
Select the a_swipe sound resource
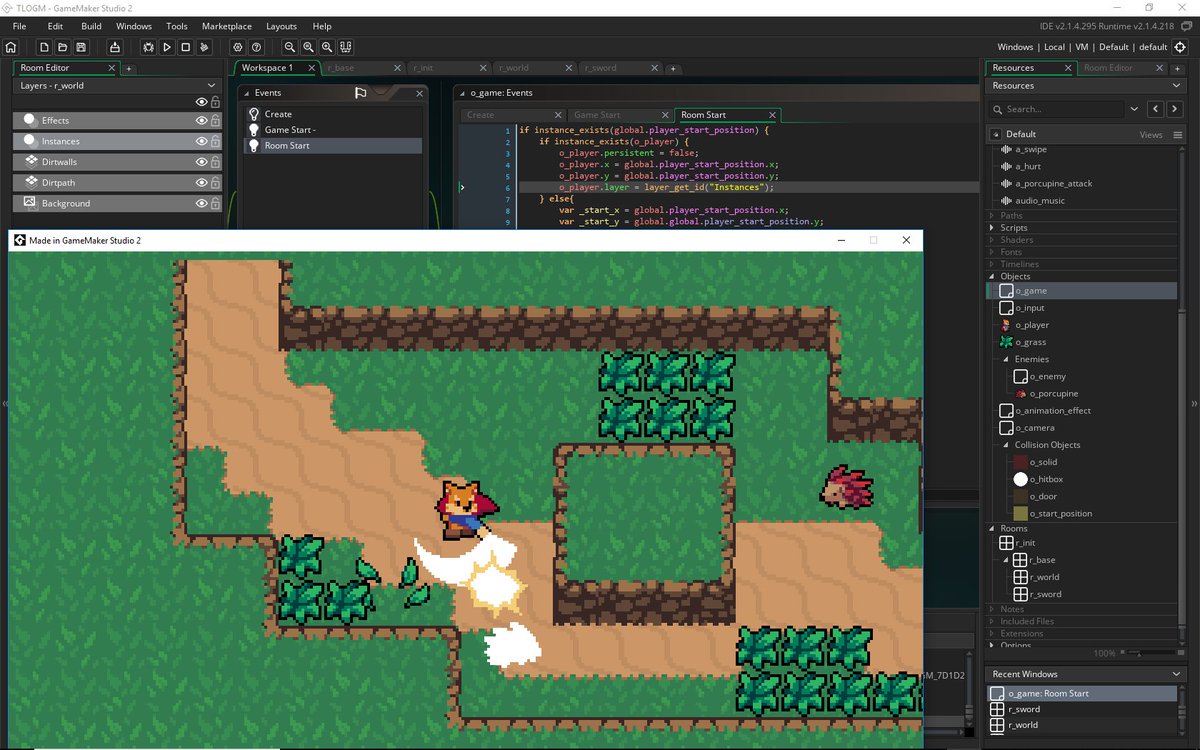point(1030,149)
